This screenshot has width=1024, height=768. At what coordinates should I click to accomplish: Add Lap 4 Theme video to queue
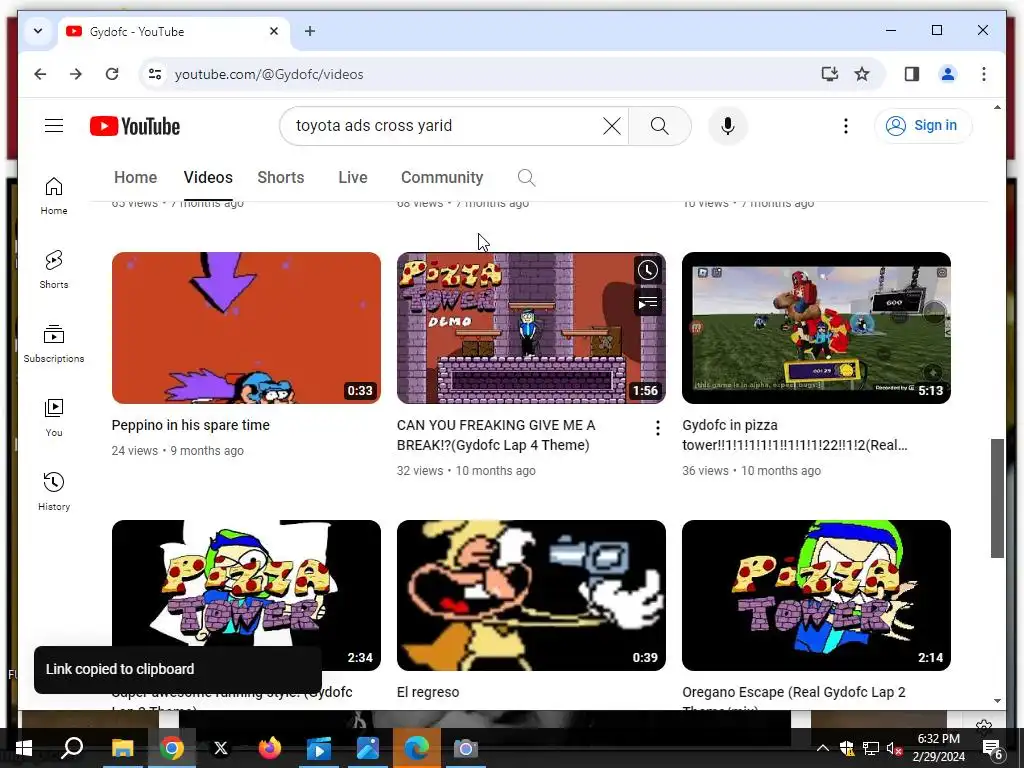647,303
